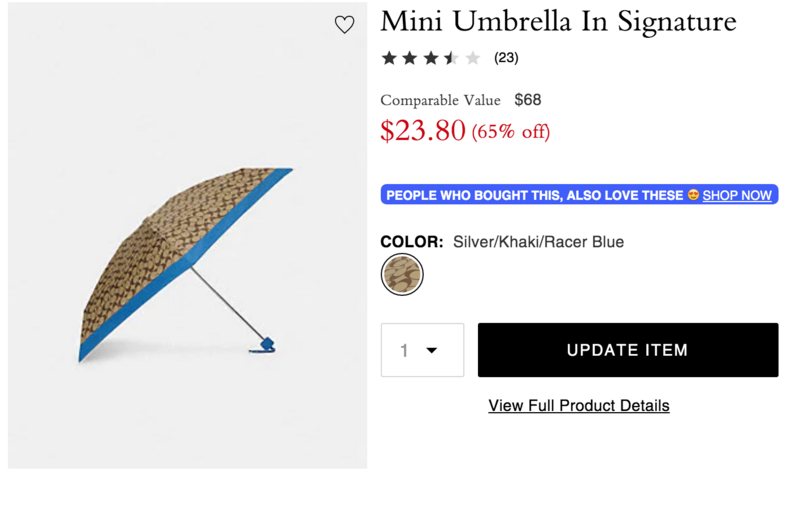The image size is (800, 507).
Task: Follow the SHOP NOW link
Action: point(737,195)
